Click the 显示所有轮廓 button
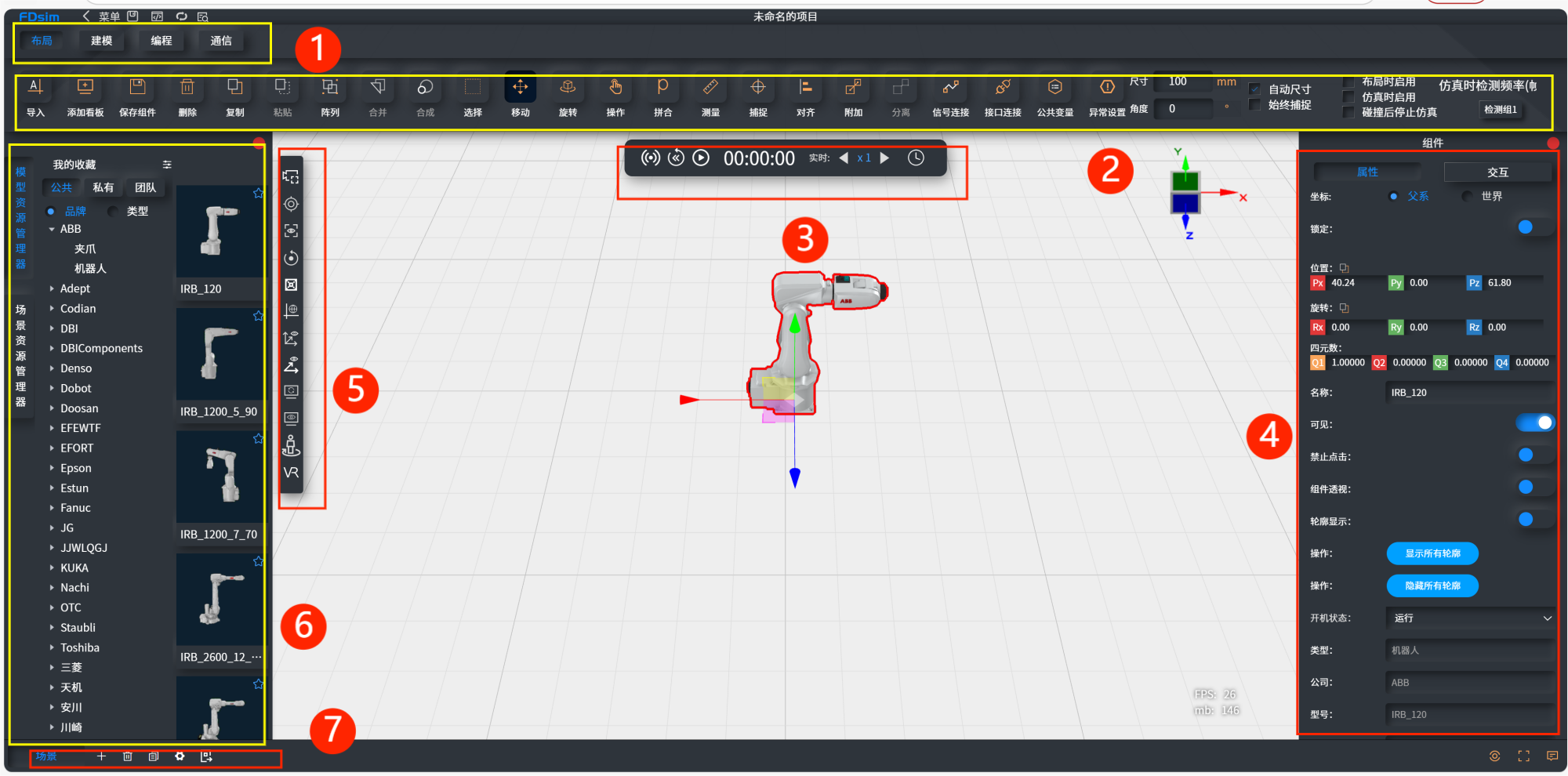 click(1432, 553)
